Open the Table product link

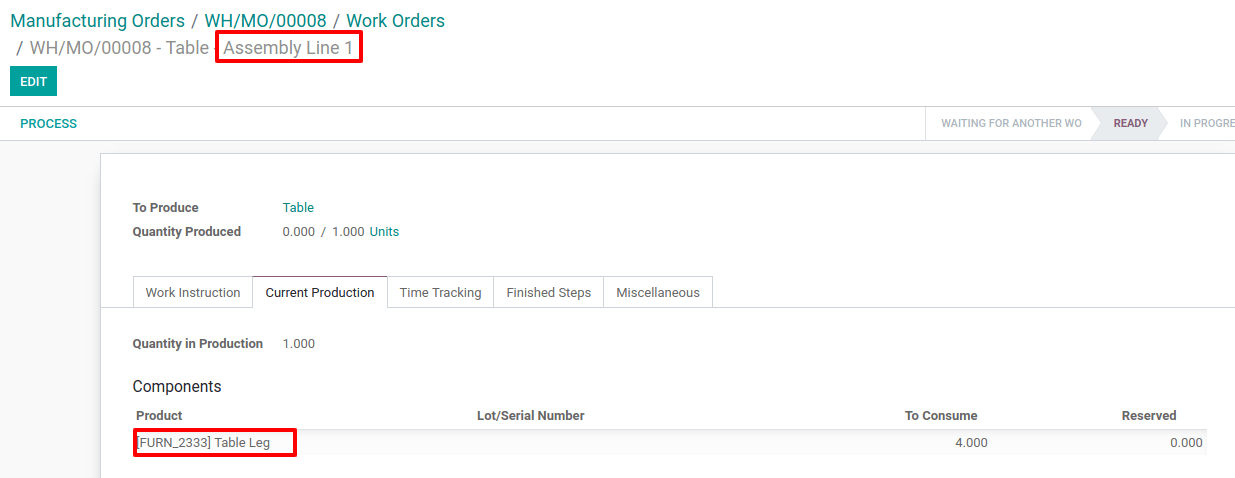pyautogui.click(x=298, y=208)
